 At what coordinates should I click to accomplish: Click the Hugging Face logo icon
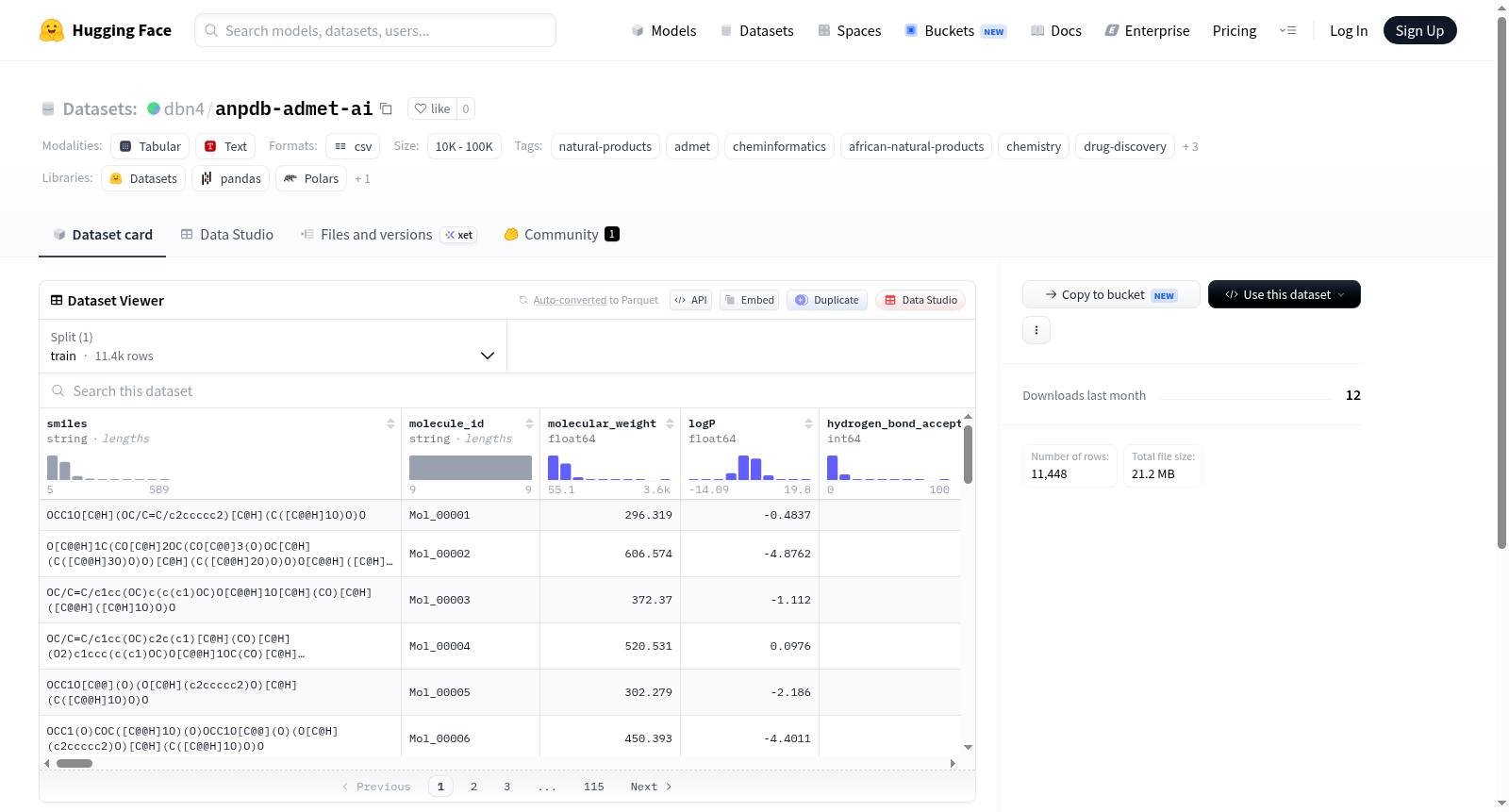tap(52, 30)
